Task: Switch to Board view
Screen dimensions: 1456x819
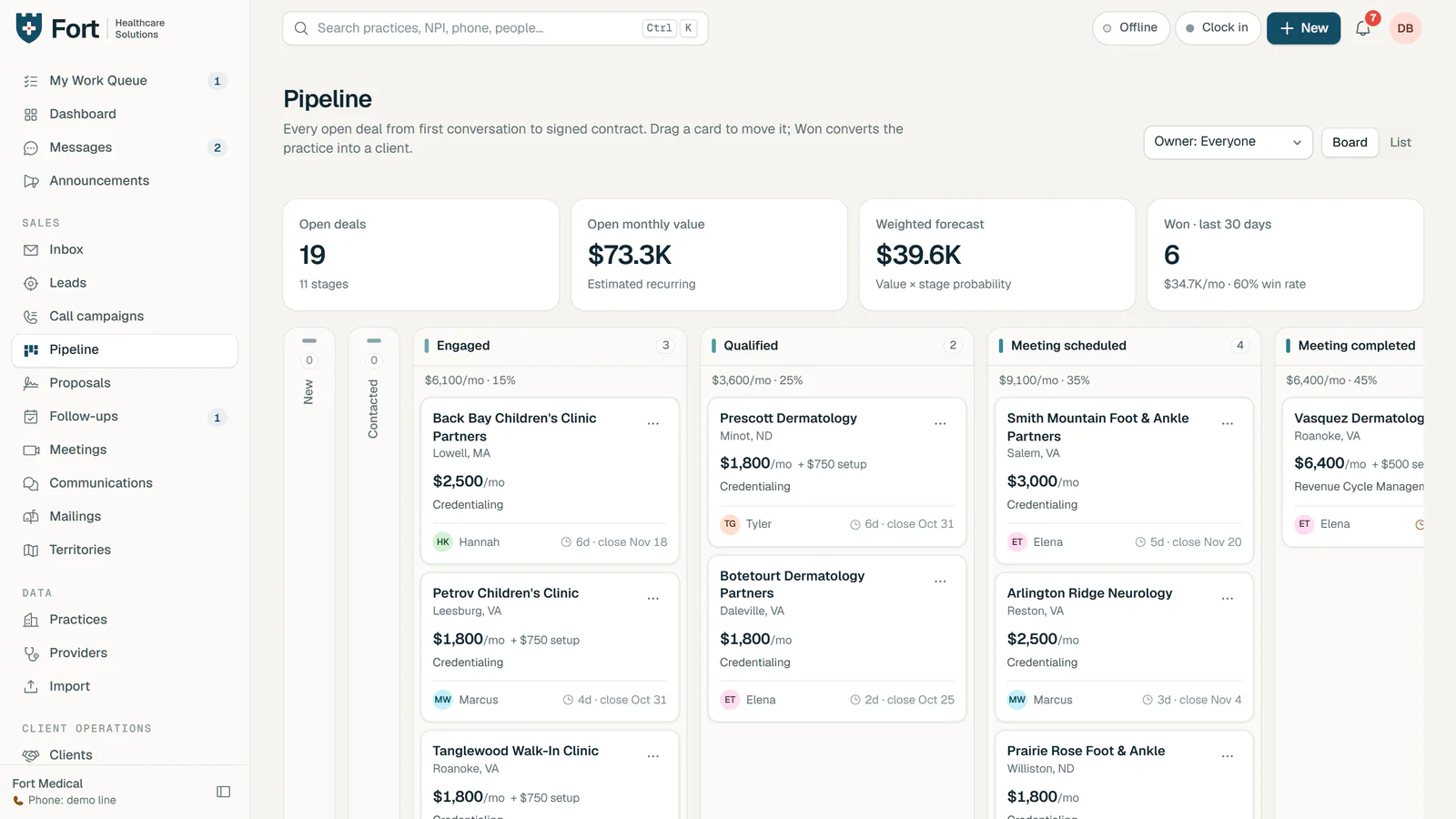Action: coord(1350,142)
